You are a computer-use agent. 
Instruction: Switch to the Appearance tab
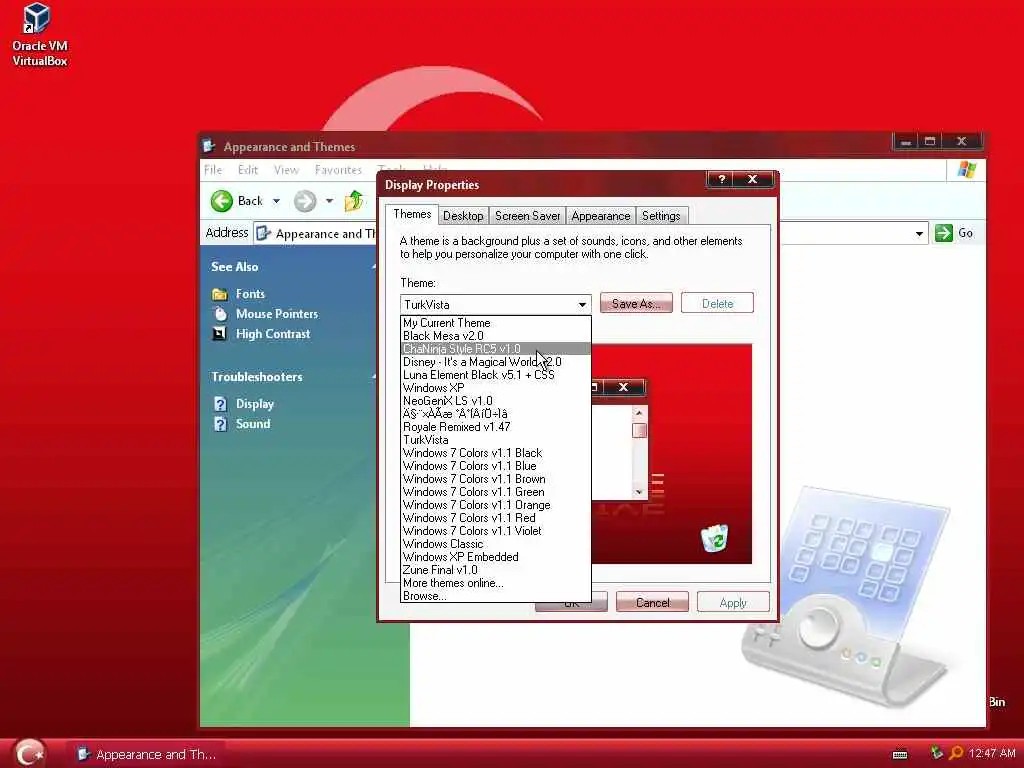point(601,216)
